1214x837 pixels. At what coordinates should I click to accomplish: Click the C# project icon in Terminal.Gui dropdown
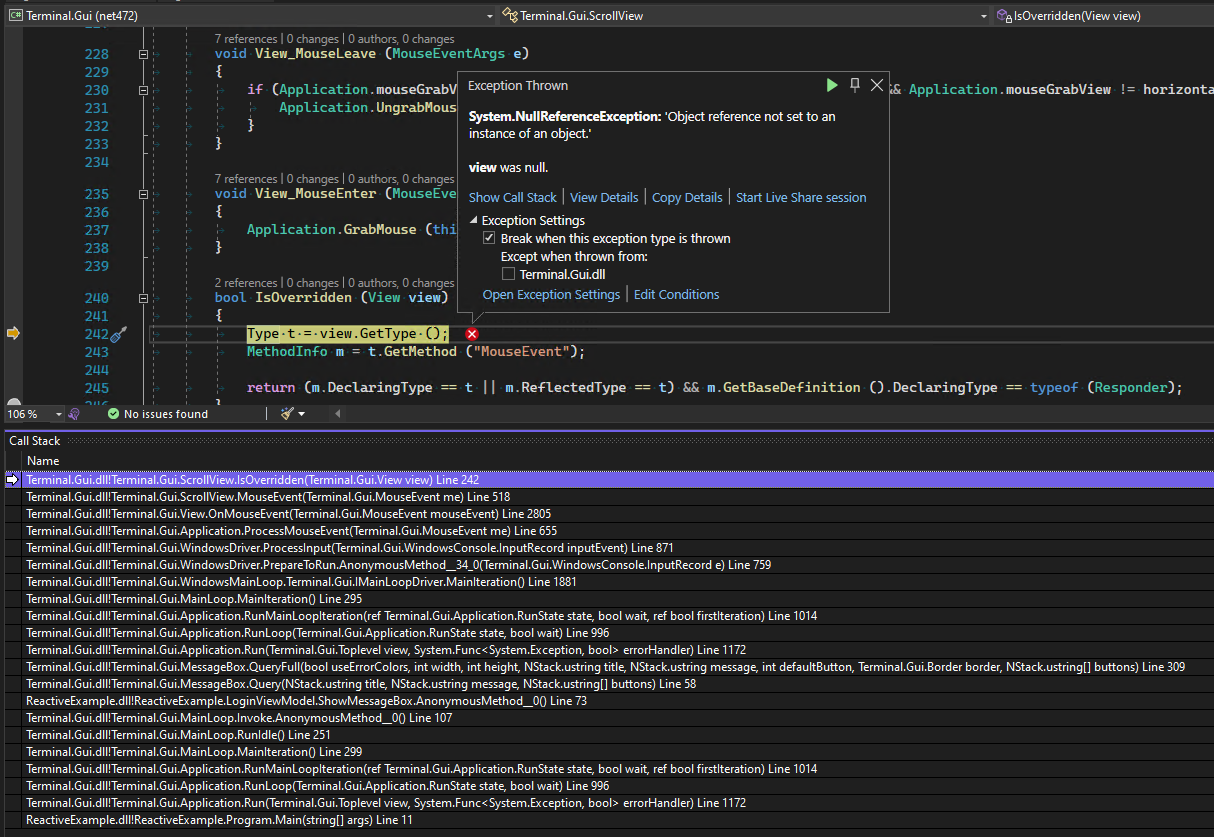15,16
